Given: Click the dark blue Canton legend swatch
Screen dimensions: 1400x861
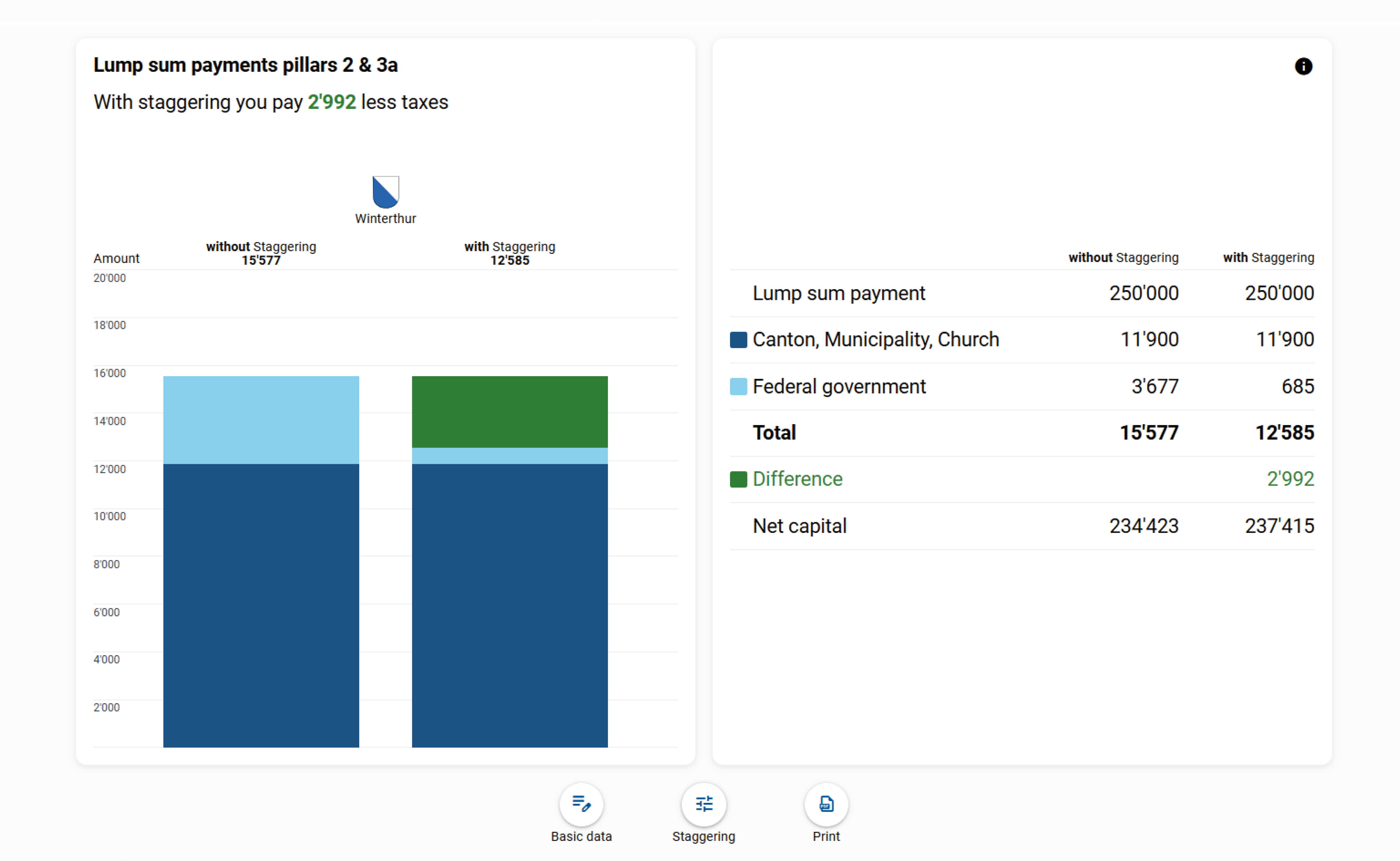Looking at the screenshot, I should pos(738,340).
